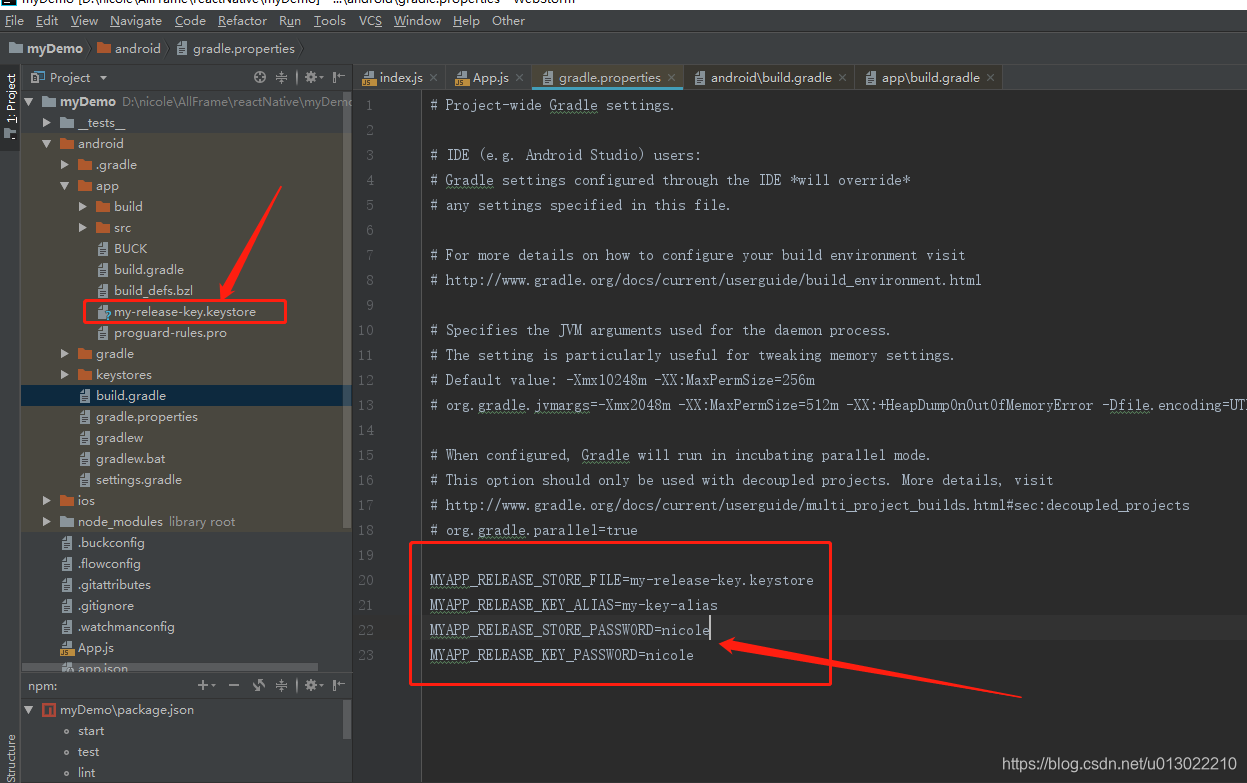Select gradle.properties in the project tree
Image resolution: width=1247 pixels, height=783 pixels.
(x=146, y=416)
